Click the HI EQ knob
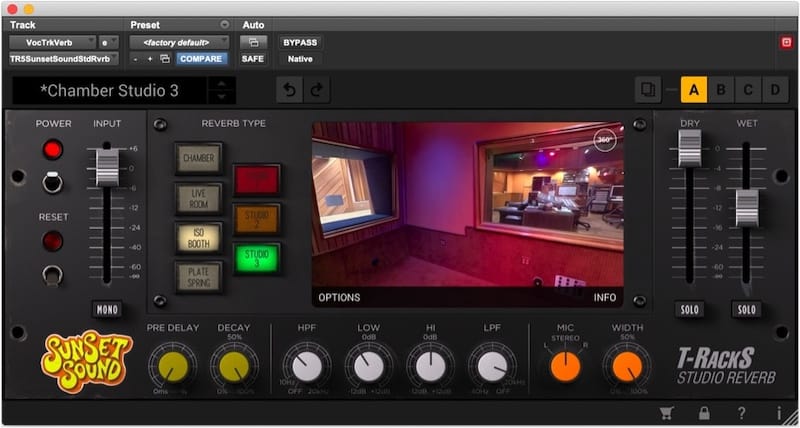 point(431,366)
